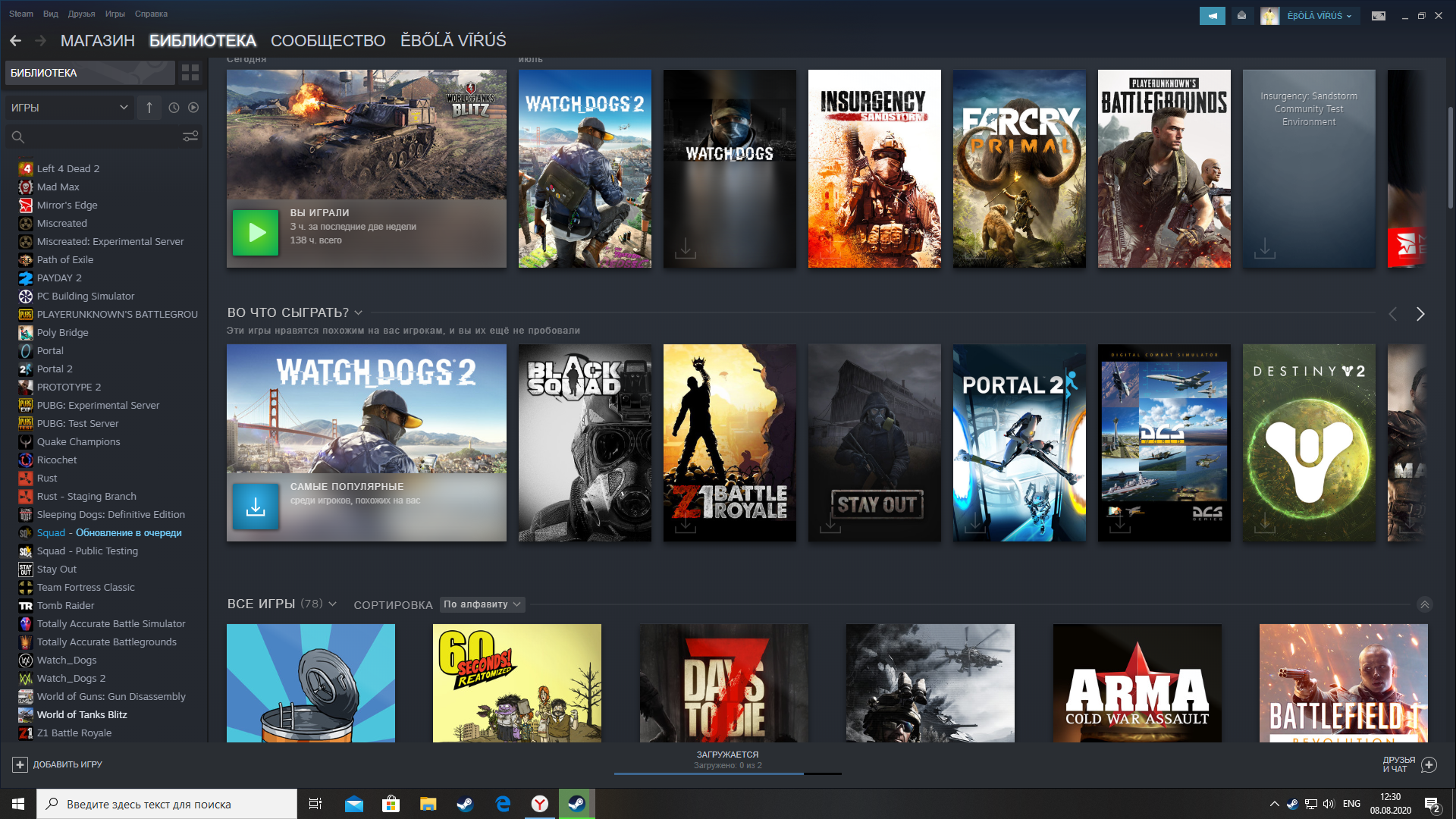1456x819 pixels.
Task: Open Insurgency Sandstorm cover
Action: coord(874,168)
